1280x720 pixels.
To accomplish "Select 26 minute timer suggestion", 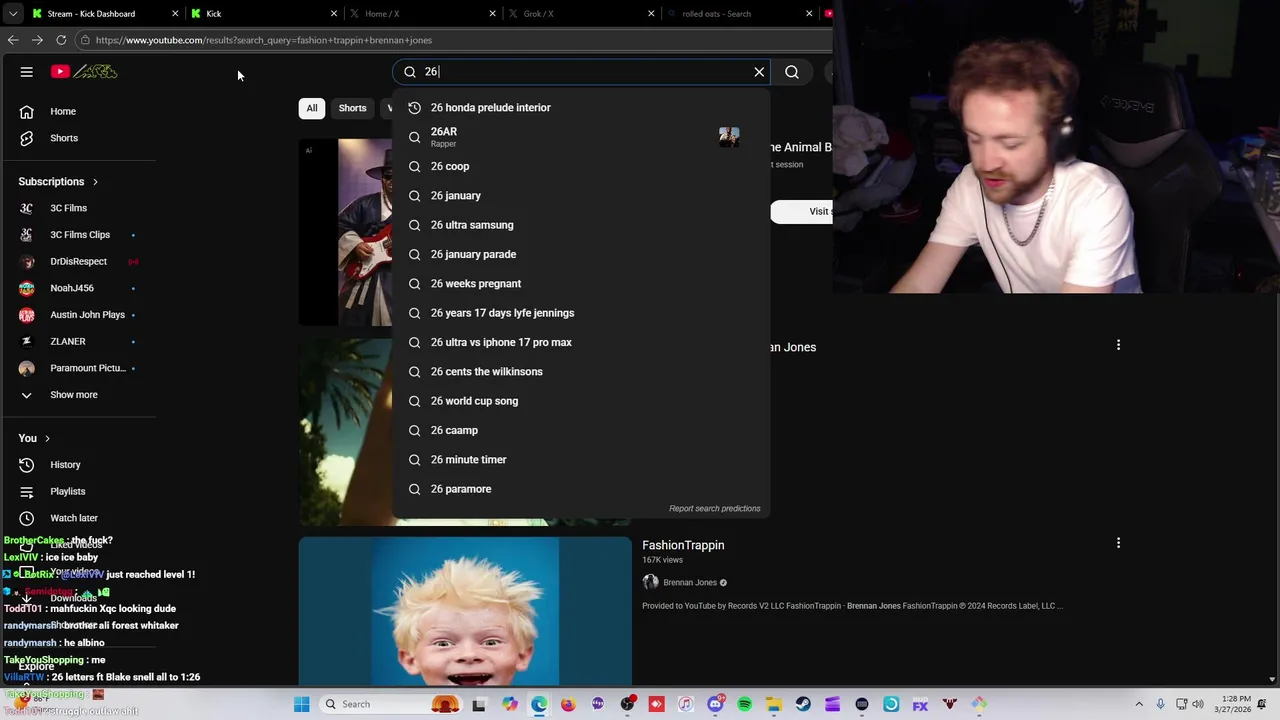I will coord(581,460).
